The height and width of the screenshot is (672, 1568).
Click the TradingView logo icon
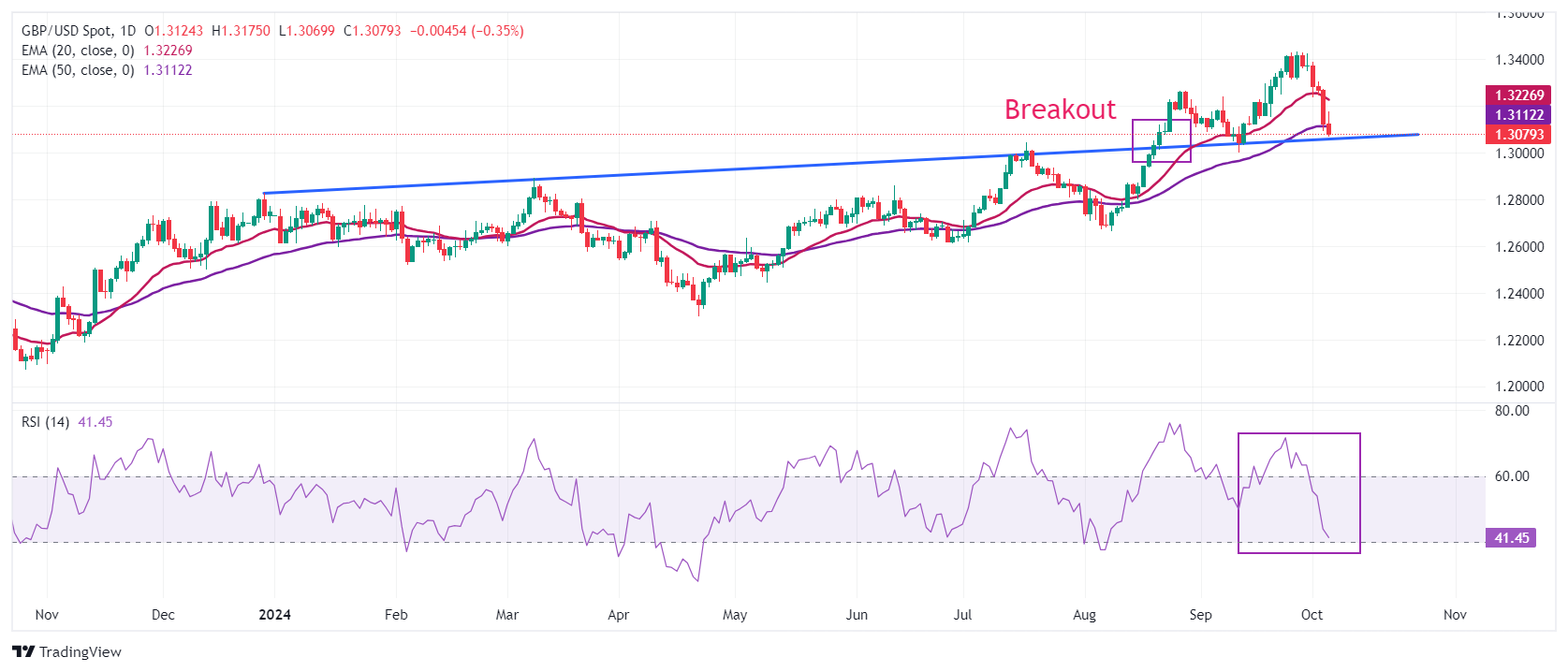tap(23, 651)
